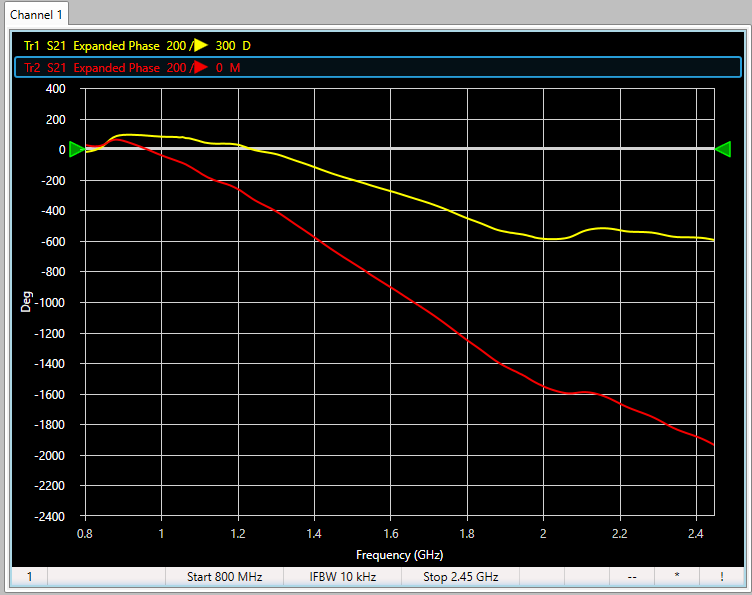Screen dimensions: 752x595
Task: Click Tr1 reference value 300
Action: pos(226,45)
